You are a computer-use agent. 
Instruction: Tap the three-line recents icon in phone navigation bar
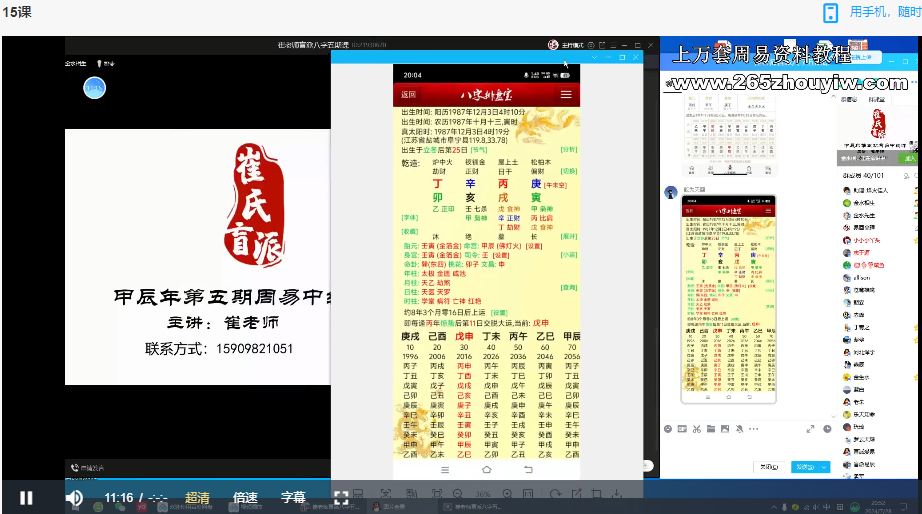pos(444,469)
